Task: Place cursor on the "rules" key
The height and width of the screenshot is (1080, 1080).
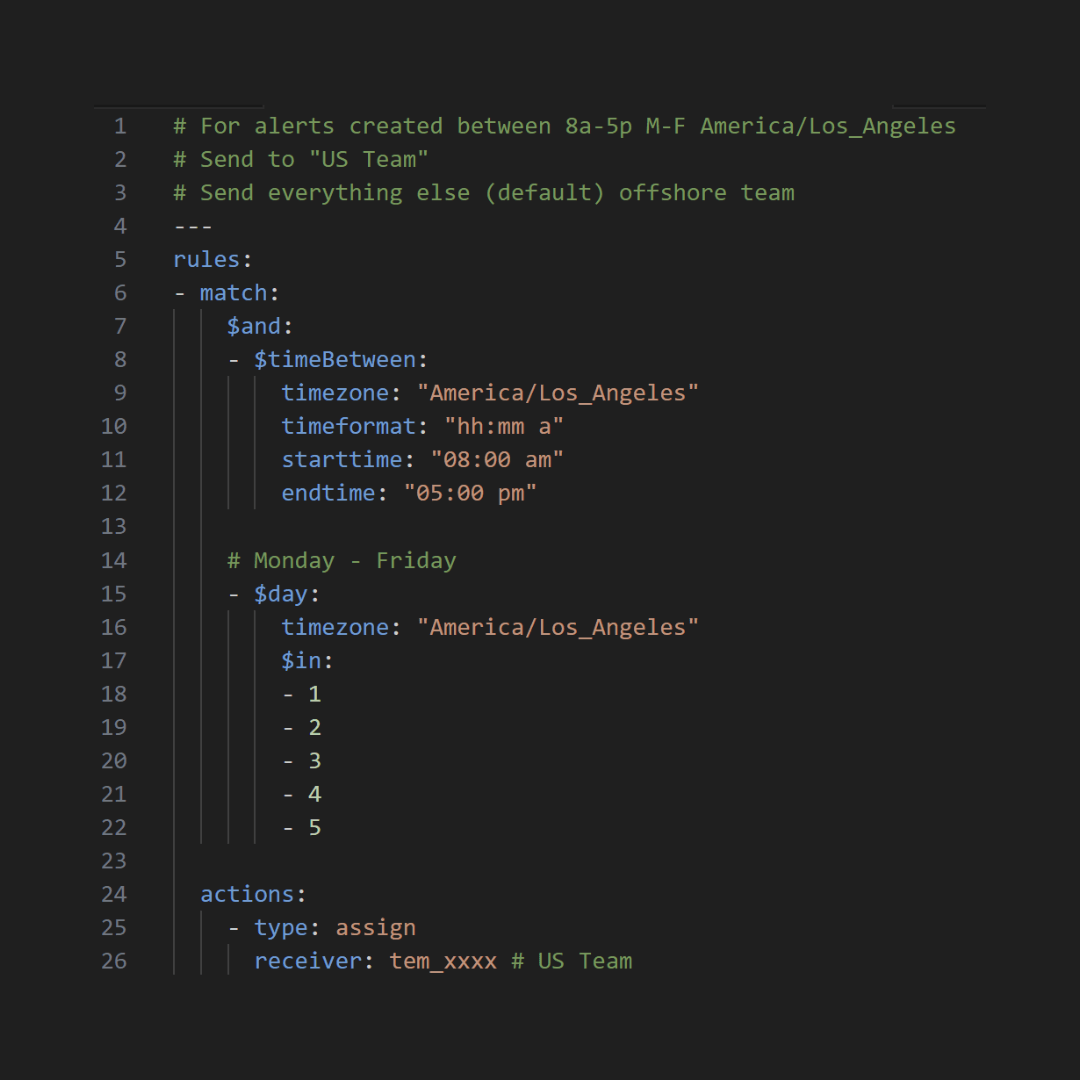Action: coord(206,260)
